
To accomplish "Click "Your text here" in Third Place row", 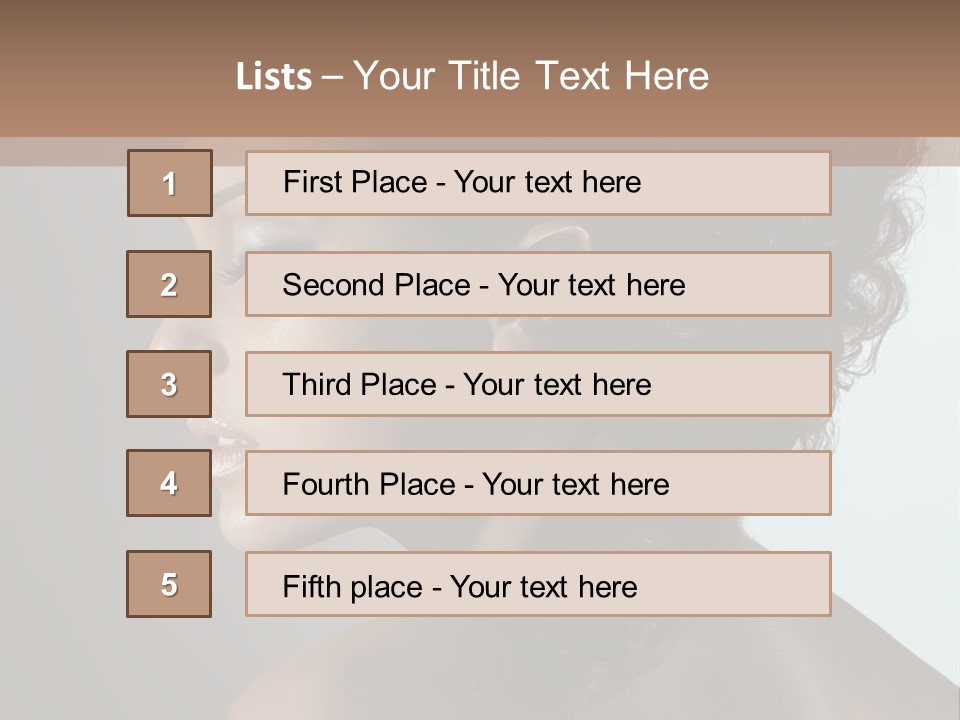I will [x=557, y=385].
